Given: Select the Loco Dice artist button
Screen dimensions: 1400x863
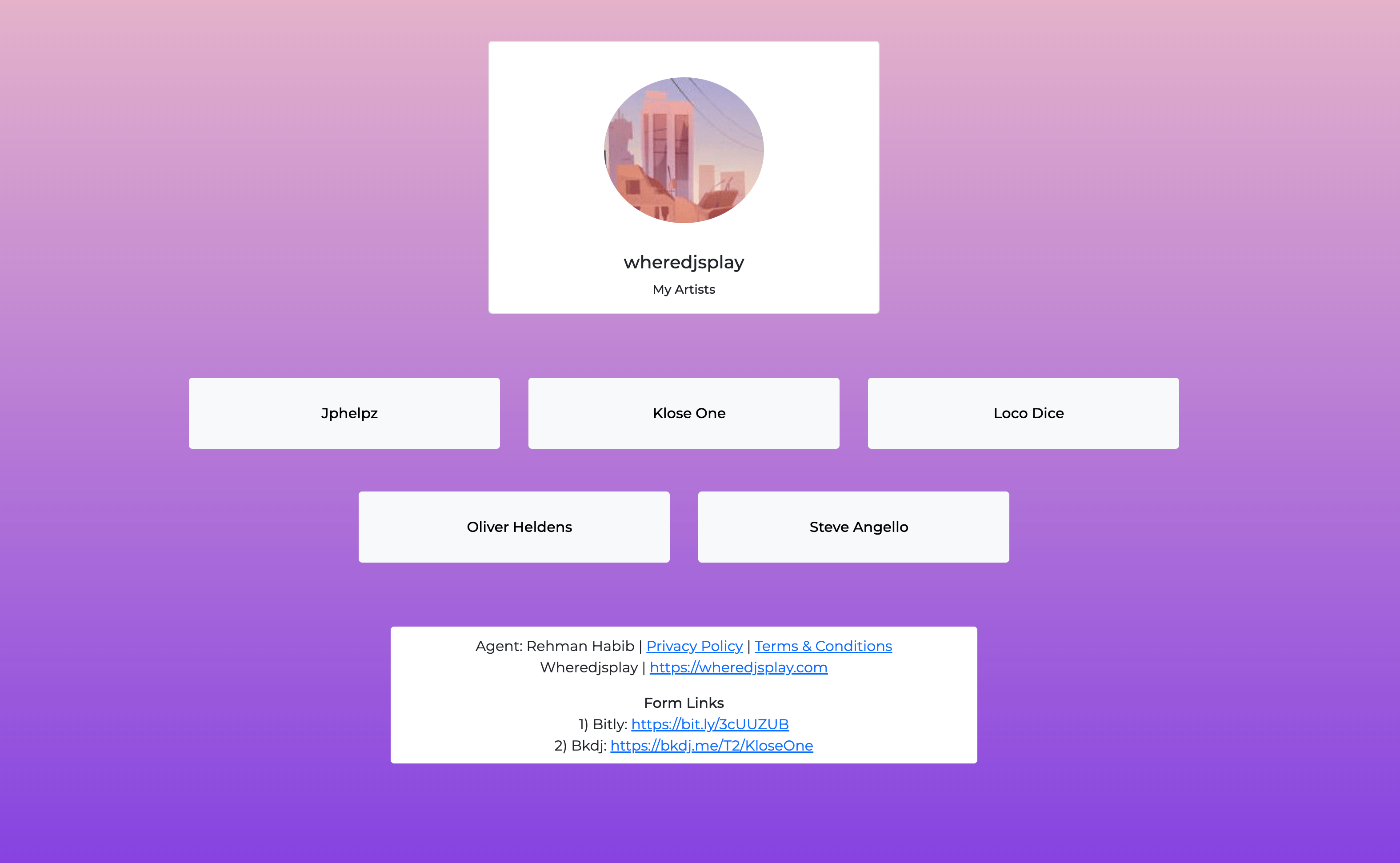Looking at the screenshot, I should pyautogui.click(x=1023, y=413).
